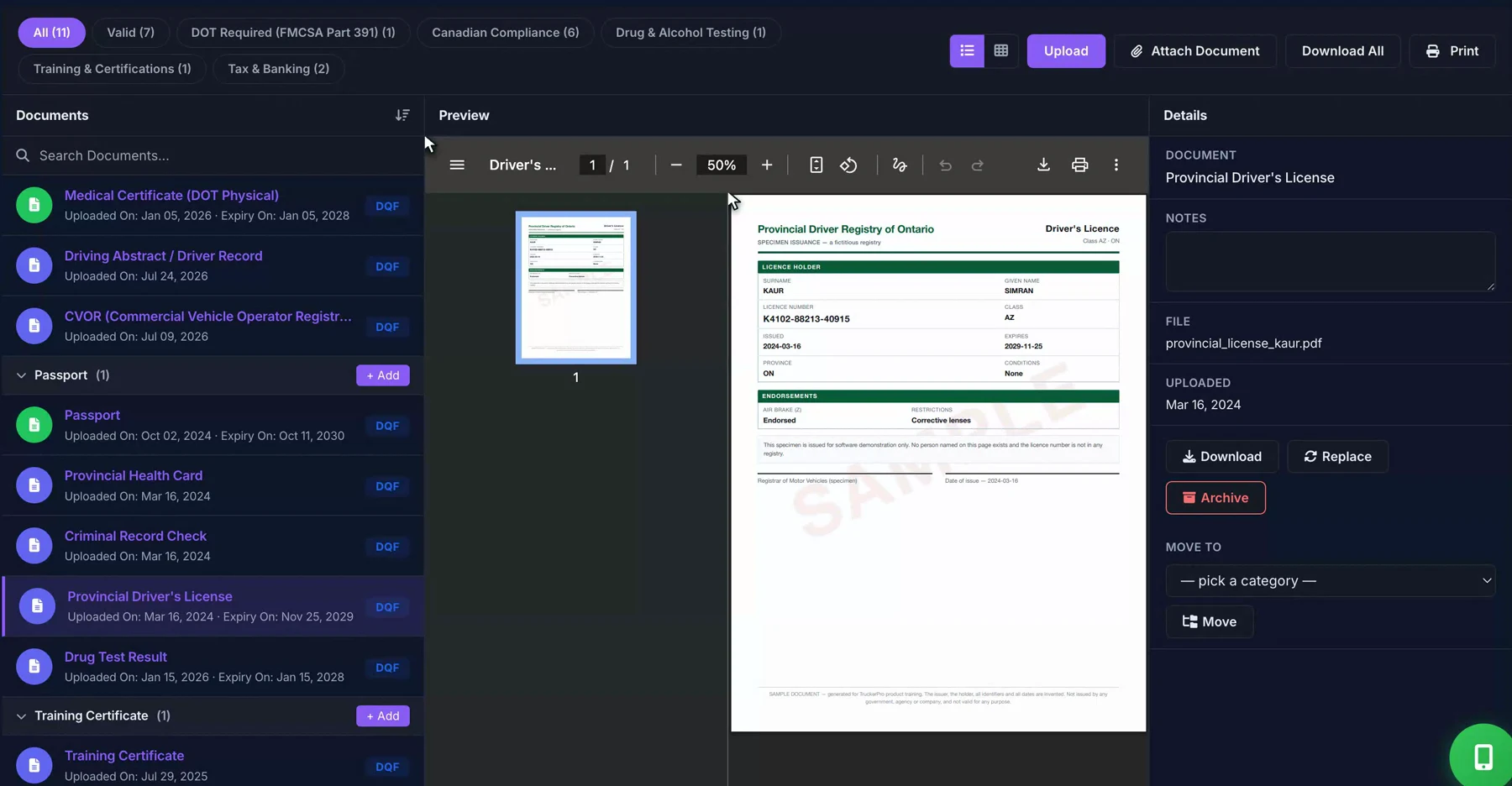Open the pick a category dropdown
1512x786 pixels.
1331,581
